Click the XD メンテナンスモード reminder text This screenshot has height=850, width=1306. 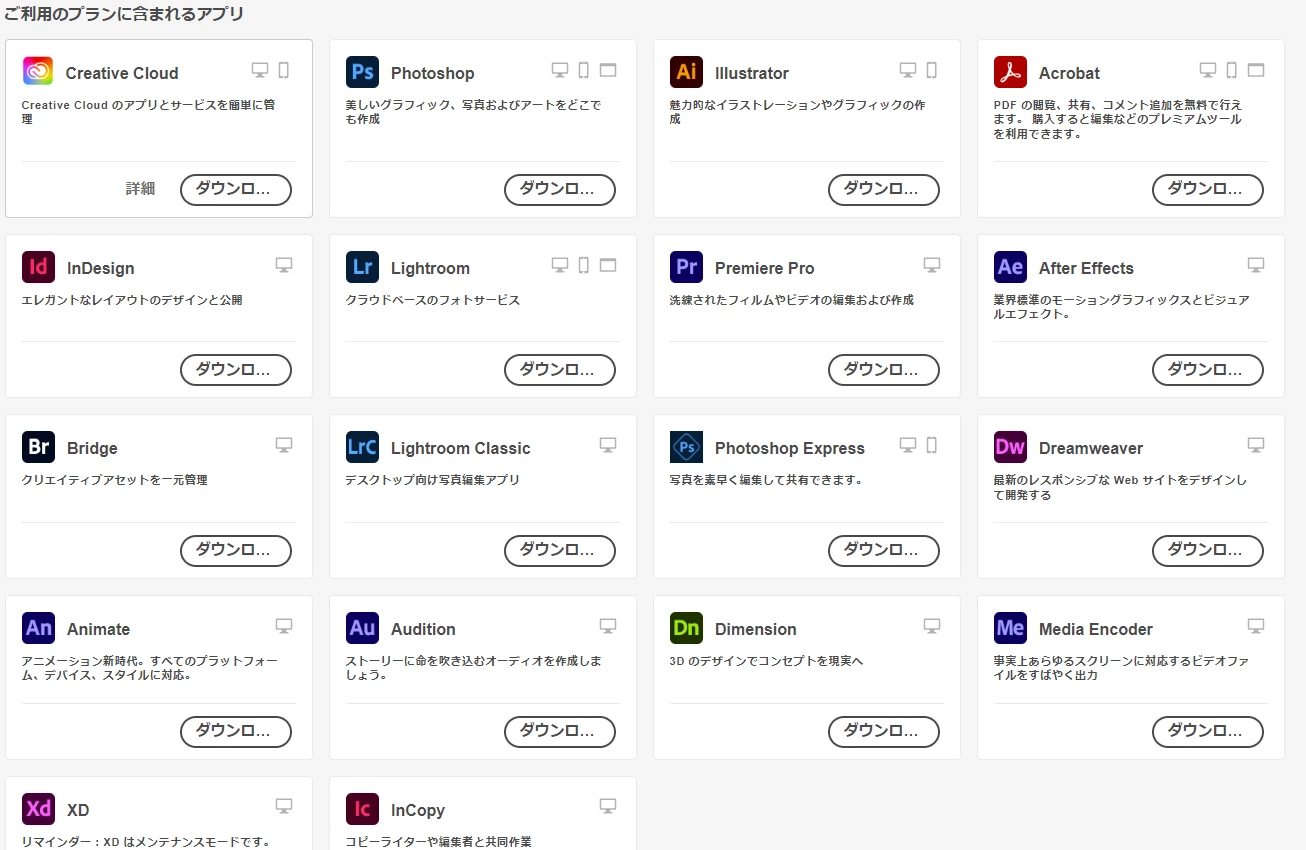147,842
